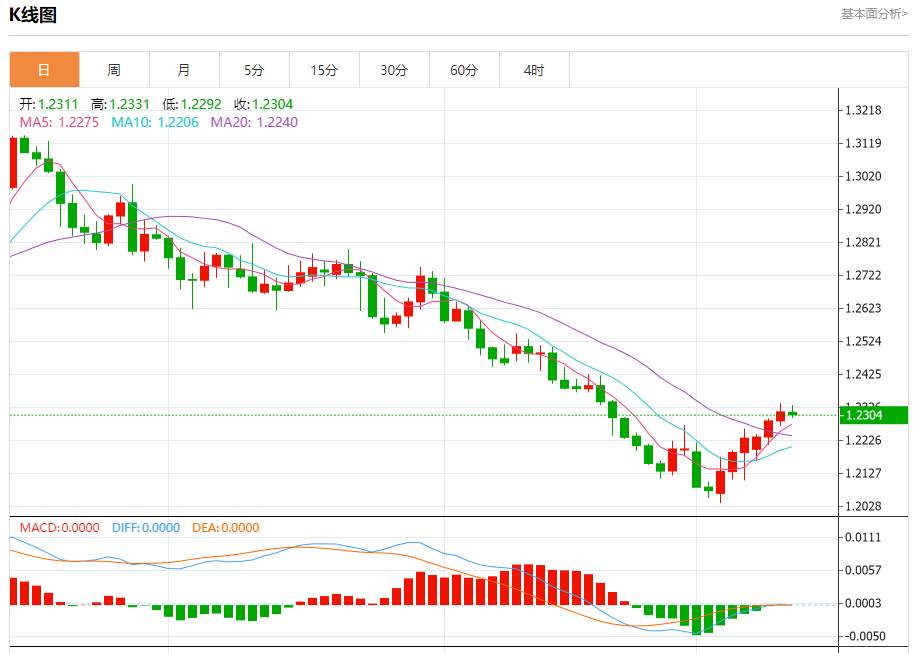This screenshot has width=916, height=653.
Task: Click the 1.3020 price axis label
Action: point(863,176)
